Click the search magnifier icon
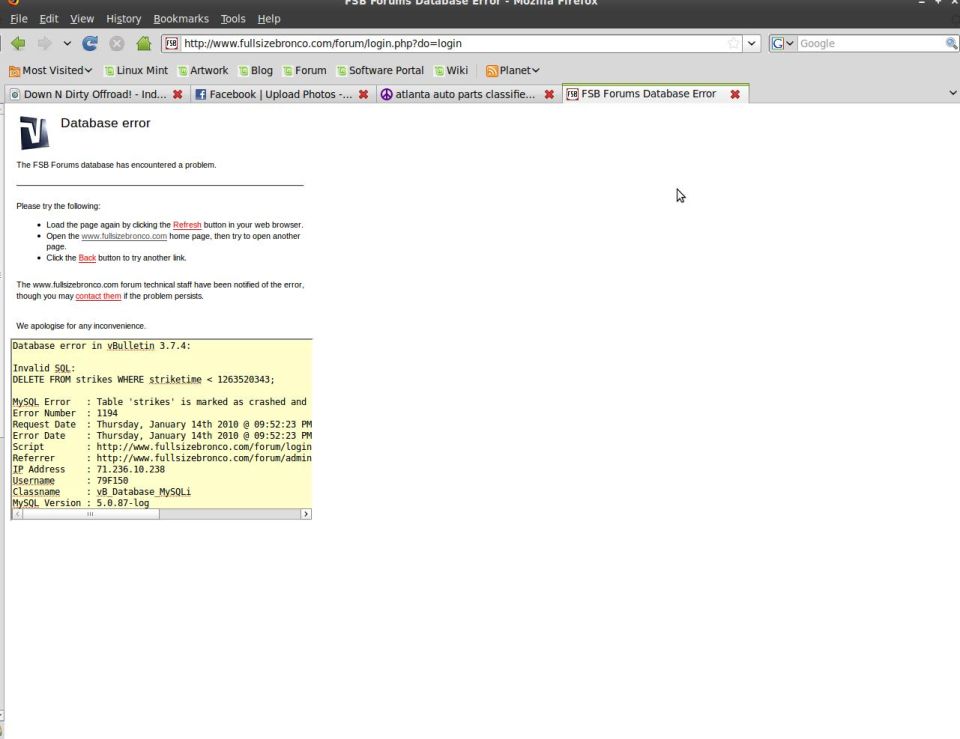This screenshot has width=960, height=739. pos(951,43)
